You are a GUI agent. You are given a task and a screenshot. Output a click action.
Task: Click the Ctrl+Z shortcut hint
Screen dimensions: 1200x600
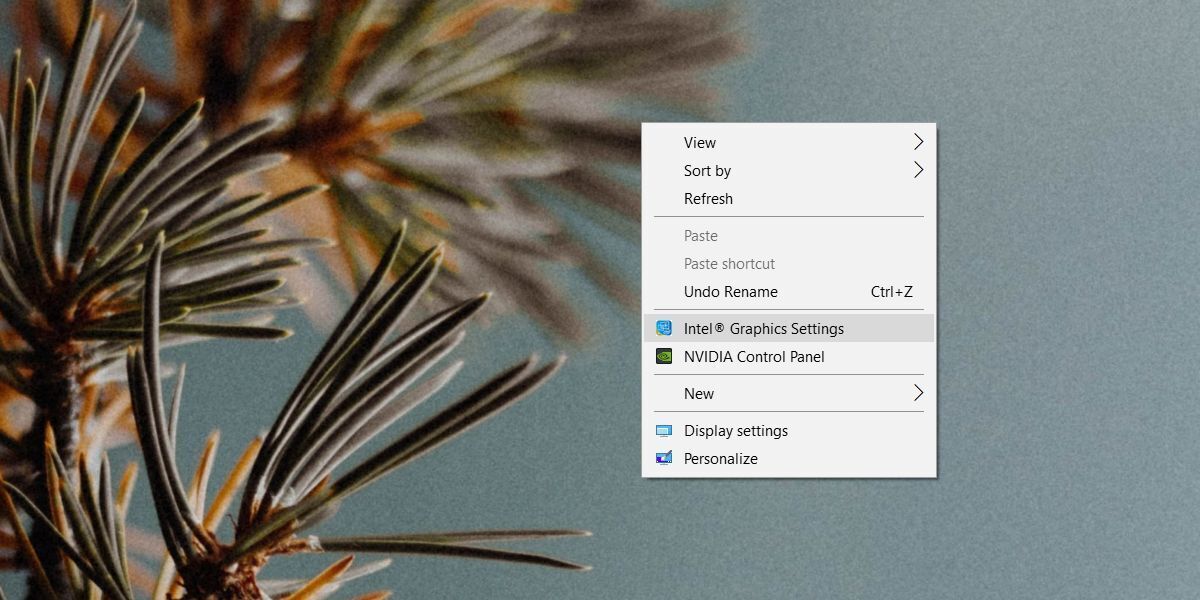pos(892,292)
